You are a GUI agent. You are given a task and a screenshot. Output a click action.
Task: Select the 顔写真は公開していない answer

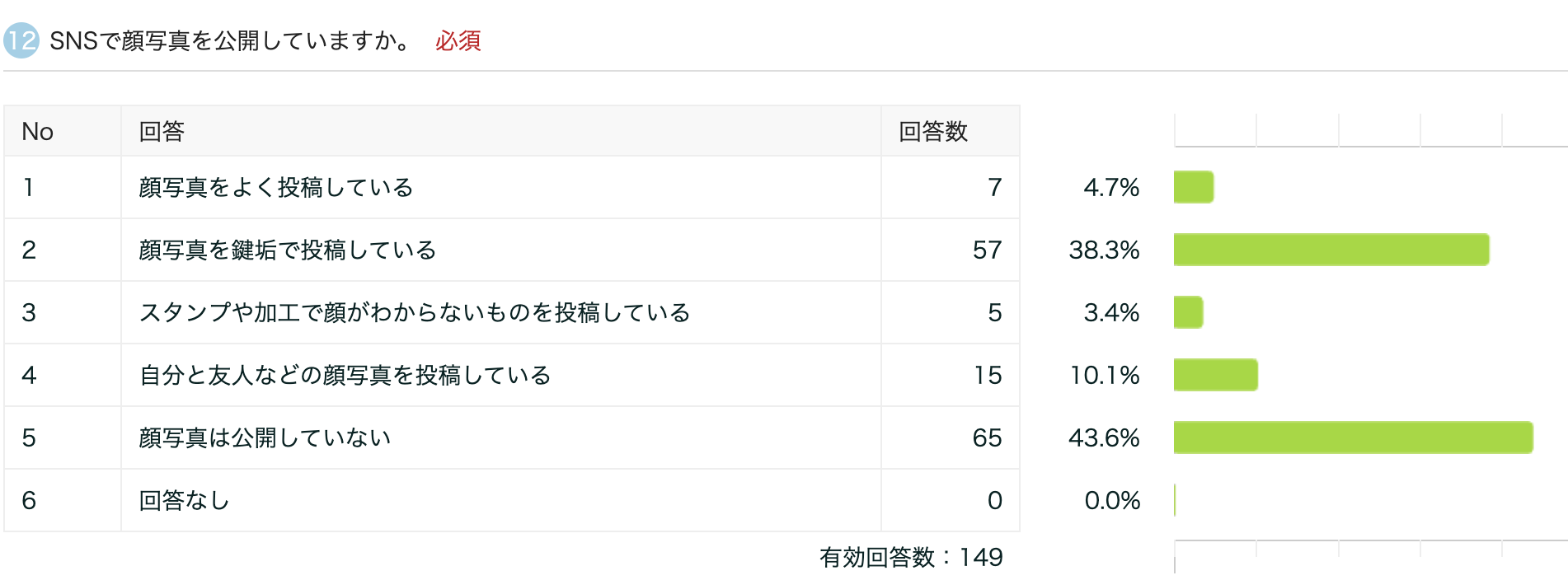click(264, 438)
